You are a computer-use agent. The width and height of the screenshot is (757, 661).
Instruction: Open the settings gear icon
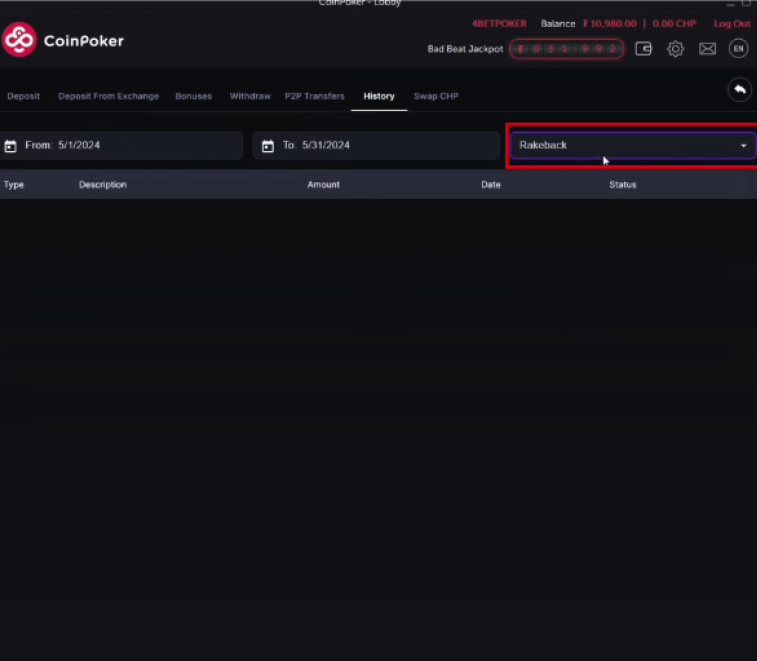tap(675, 48)
